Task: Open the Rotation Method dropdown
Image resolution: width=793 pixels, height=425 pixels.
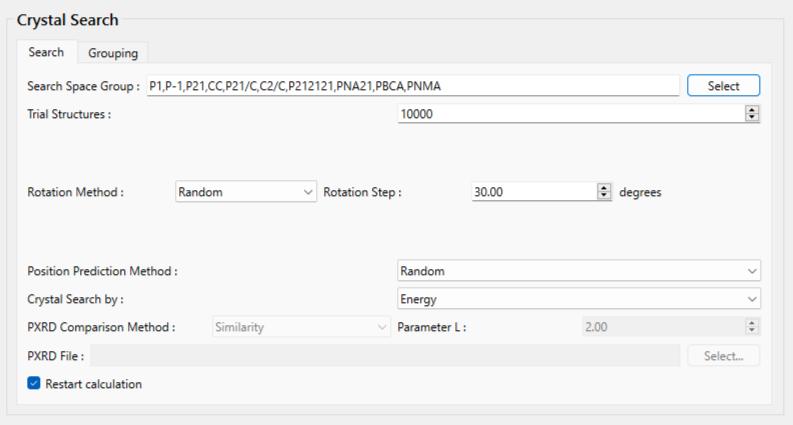Action: (246, 191)
